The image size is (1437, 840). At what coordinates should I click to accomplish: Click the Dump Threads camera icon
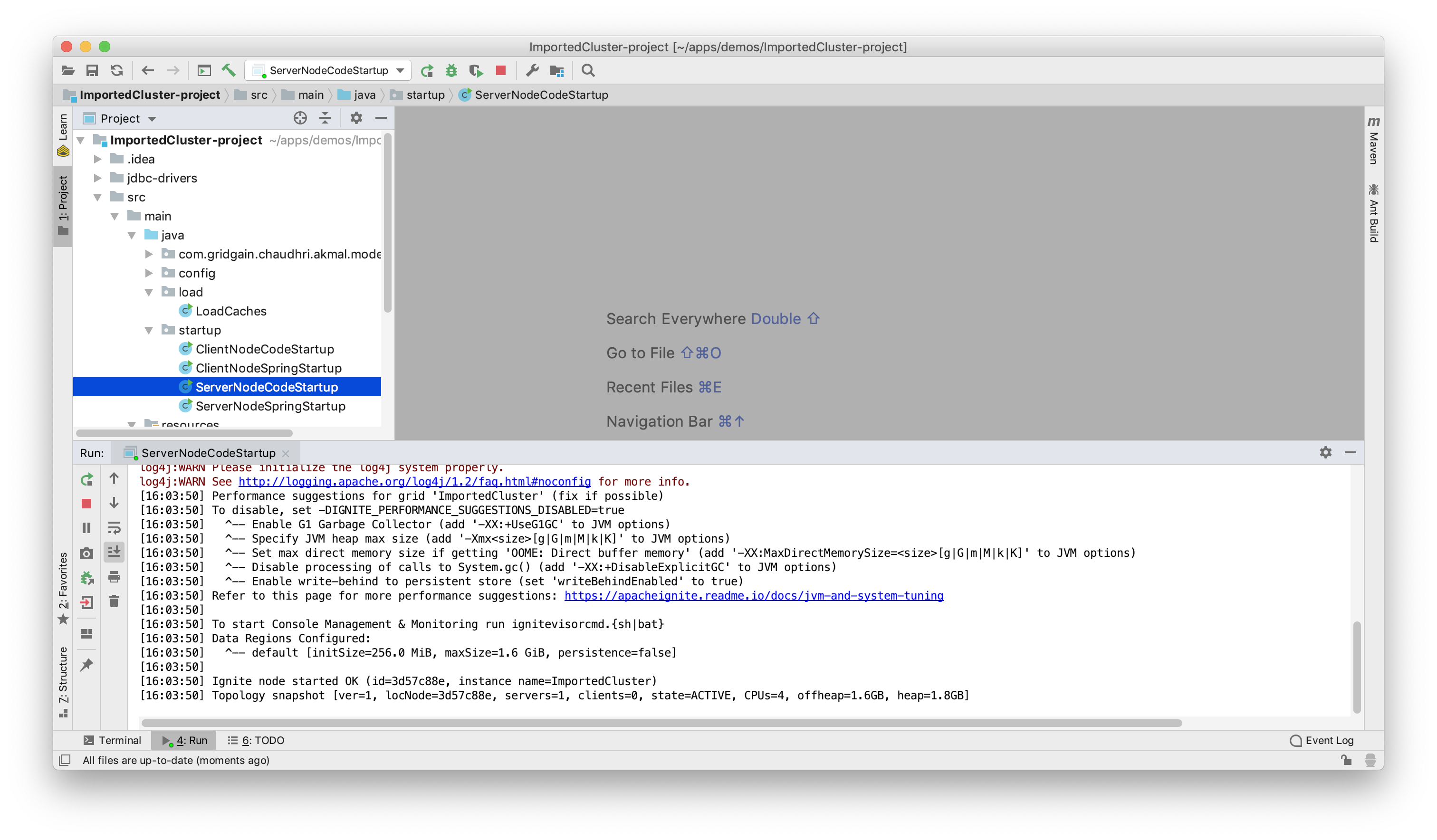point(86,553)
